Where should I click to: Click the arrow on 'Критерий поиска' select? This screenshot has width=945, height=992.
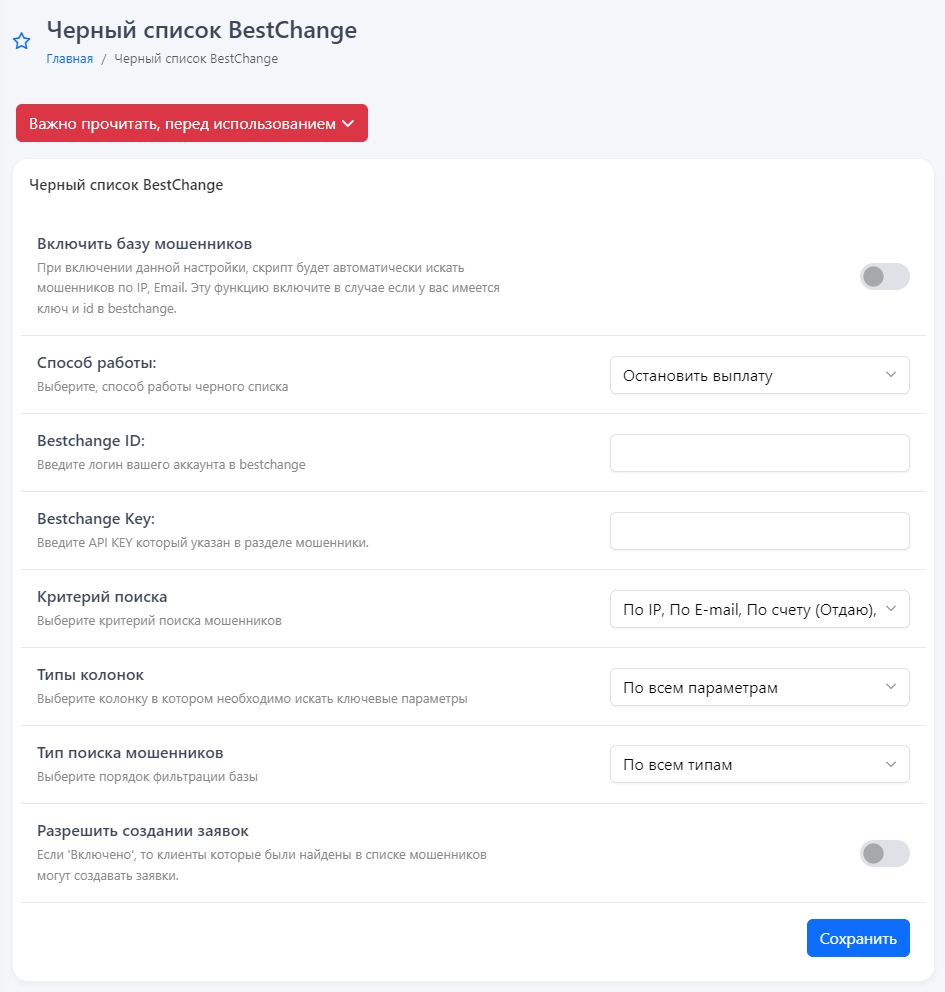(891, 609)
